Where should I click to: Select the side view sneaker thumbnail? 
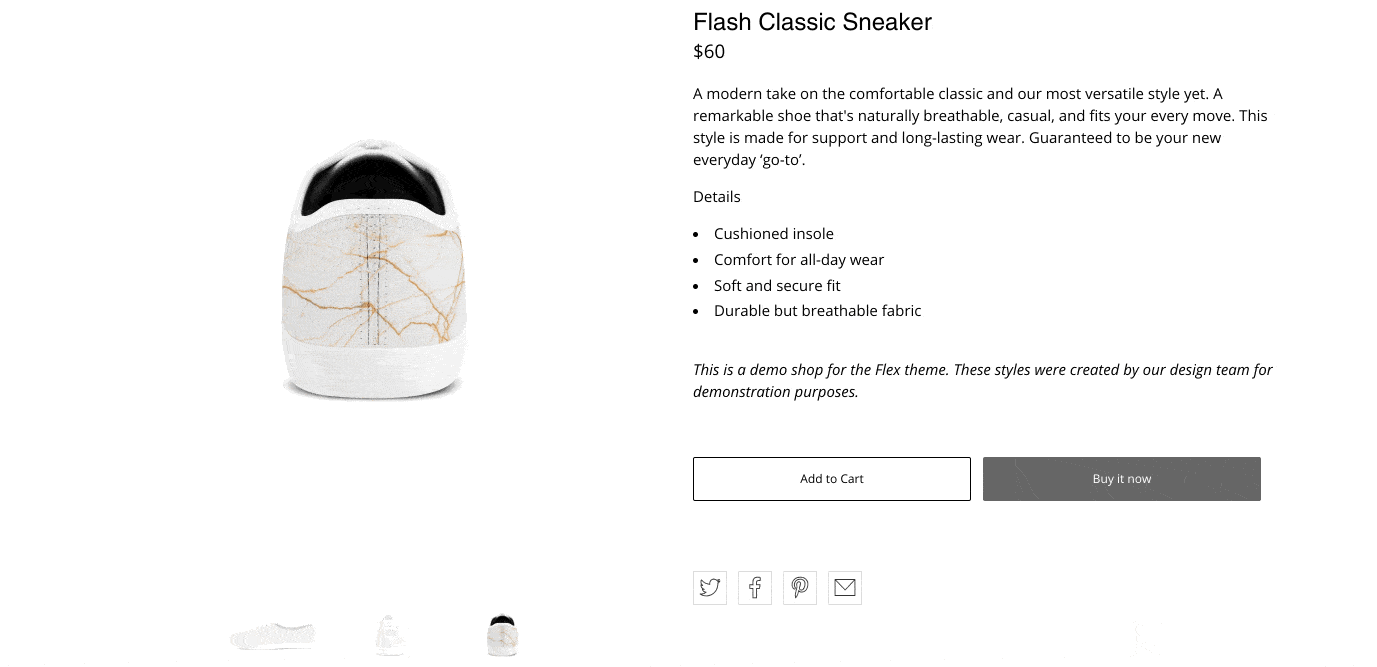click(x=272, y=635)
